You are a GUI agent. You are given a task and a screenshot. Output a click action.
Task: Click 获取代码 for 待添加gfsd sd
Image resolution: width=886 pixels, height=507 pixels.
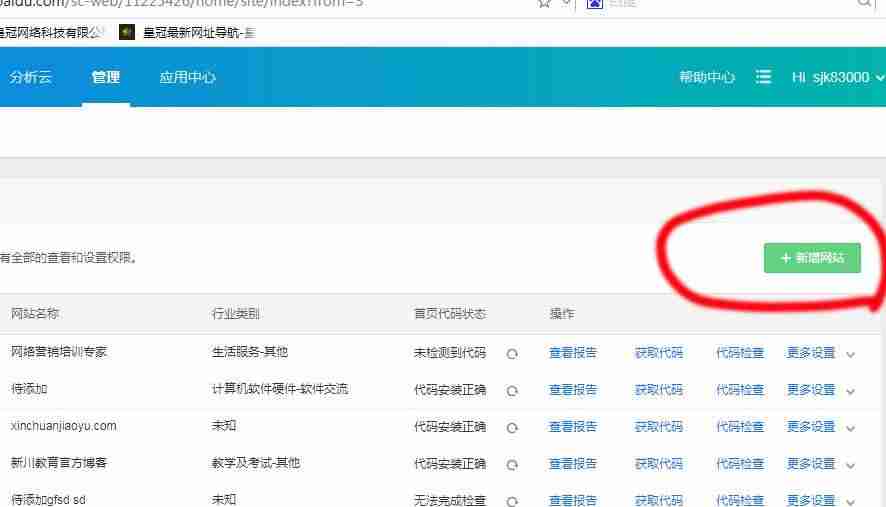tap(659, 500)
